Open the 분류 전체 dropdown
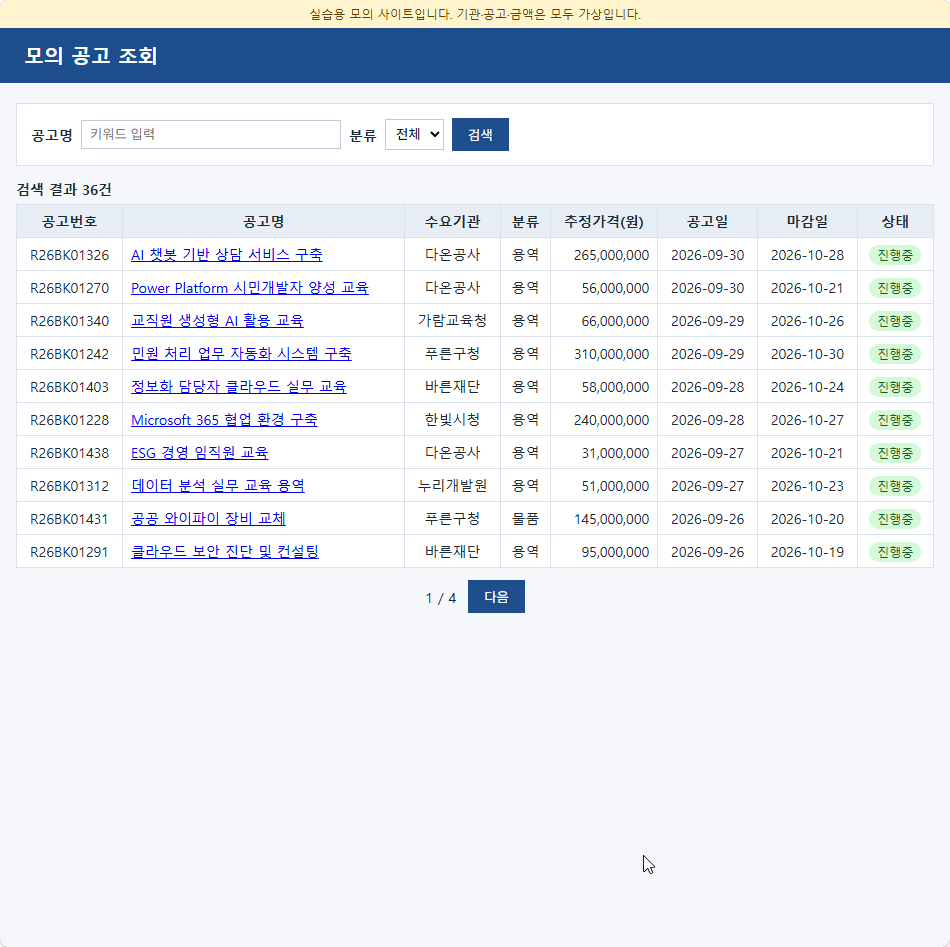The image size is (950, 947). pyautogui.click(x=414, y=135)
